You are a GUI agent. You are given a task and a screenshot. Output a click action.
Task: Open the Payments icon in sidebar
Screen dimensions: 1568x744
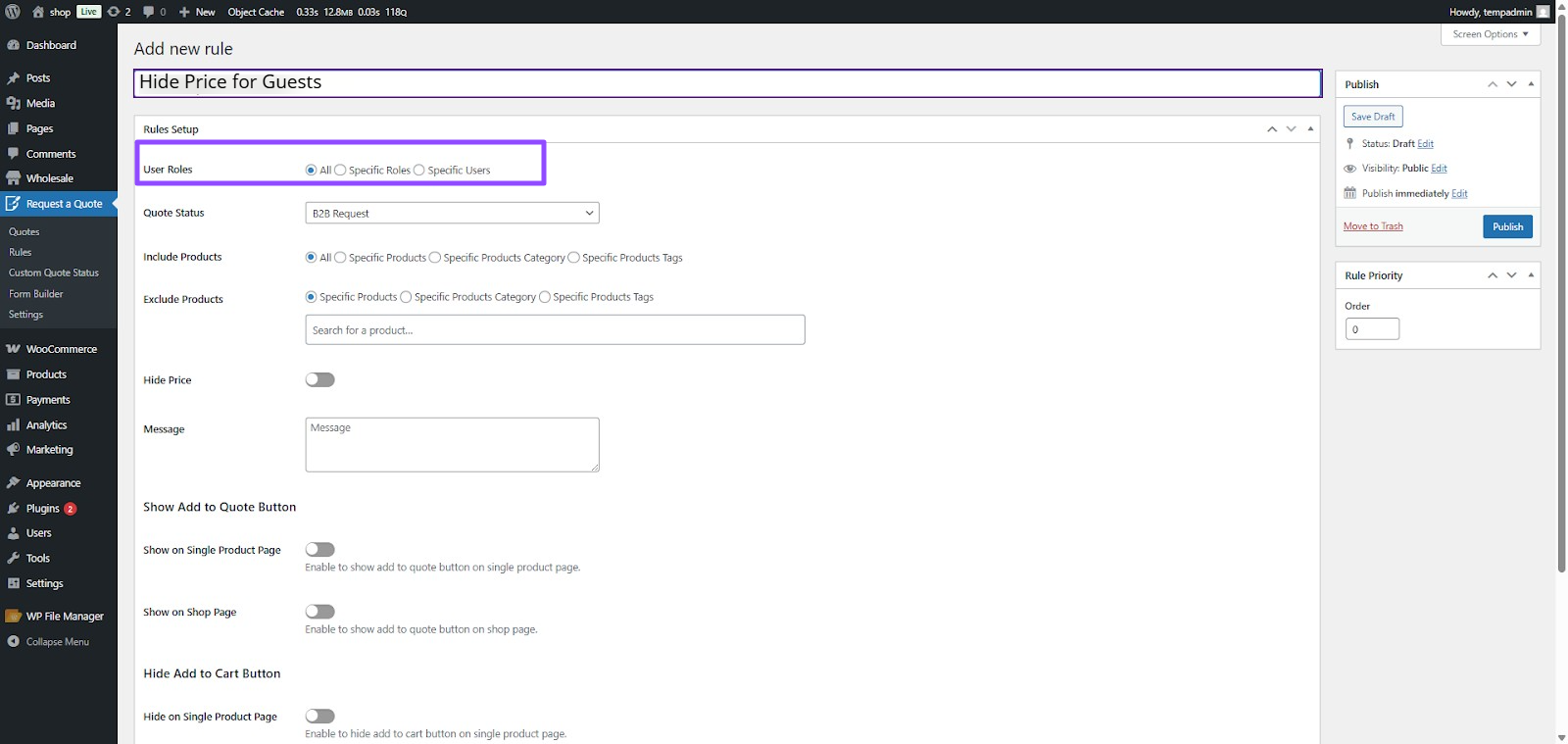point(13,400)
